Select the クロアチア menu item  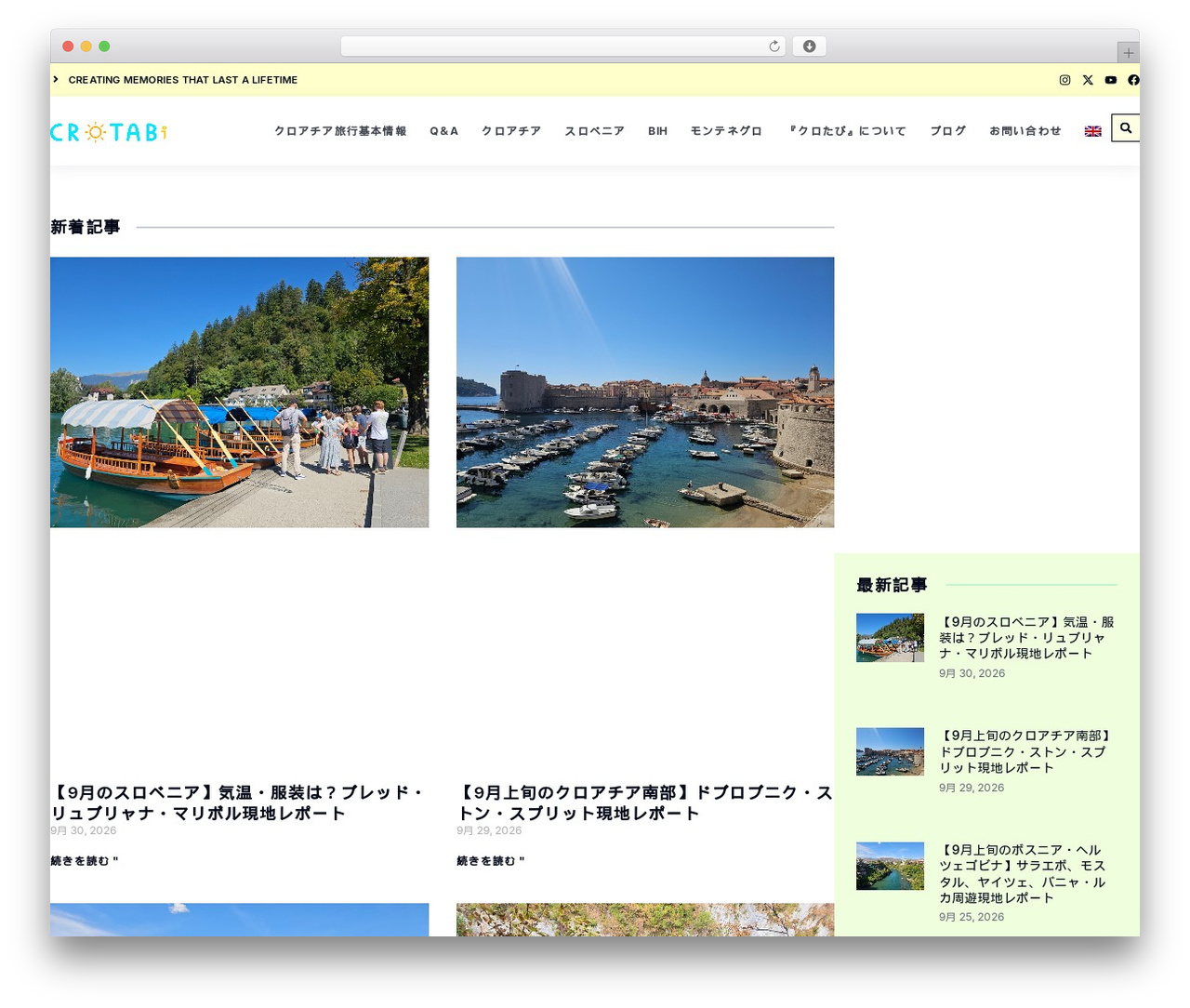pos(511,131)
